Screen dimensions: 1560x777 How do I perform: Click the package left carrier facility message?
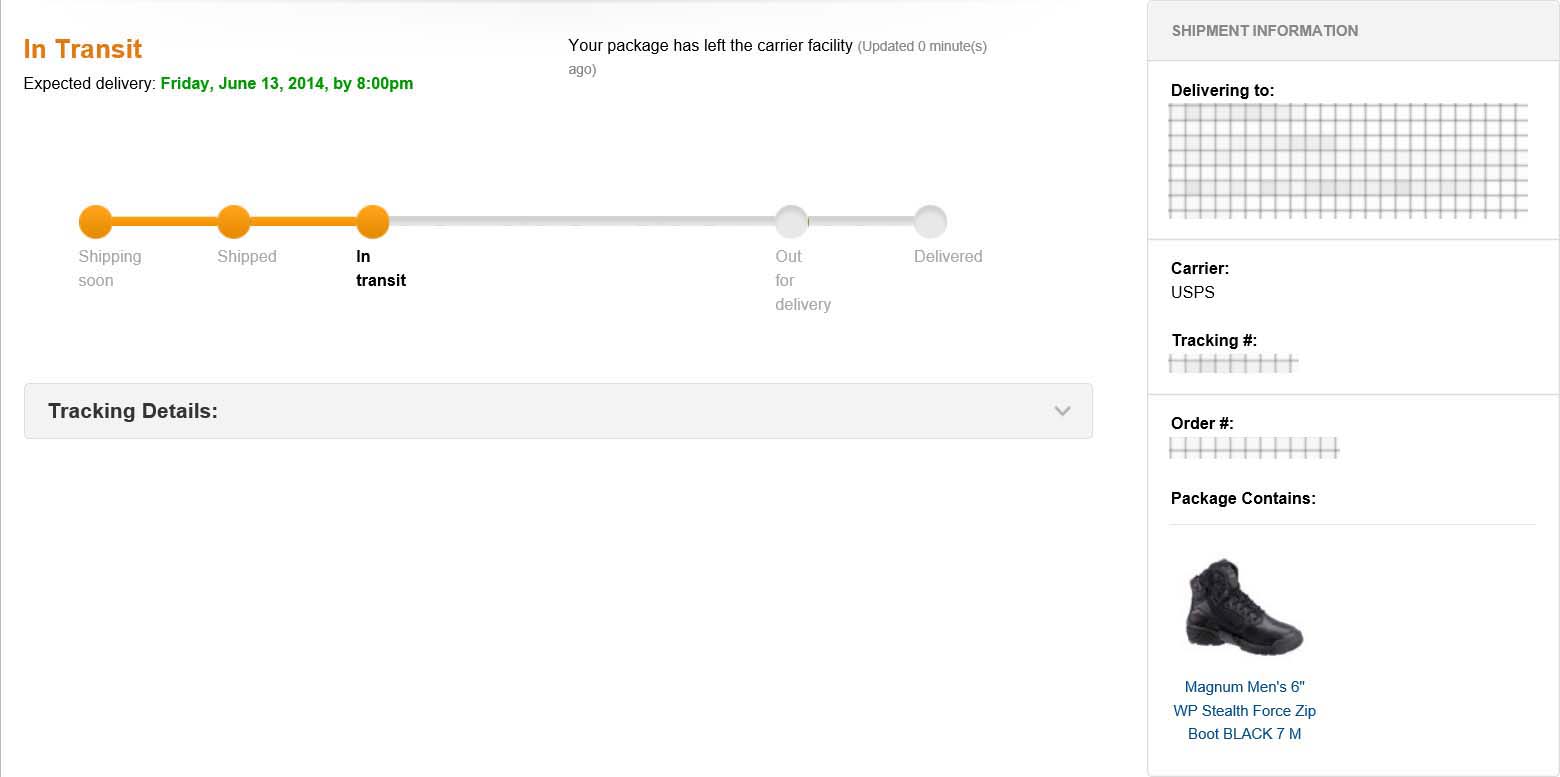(710, 45)
